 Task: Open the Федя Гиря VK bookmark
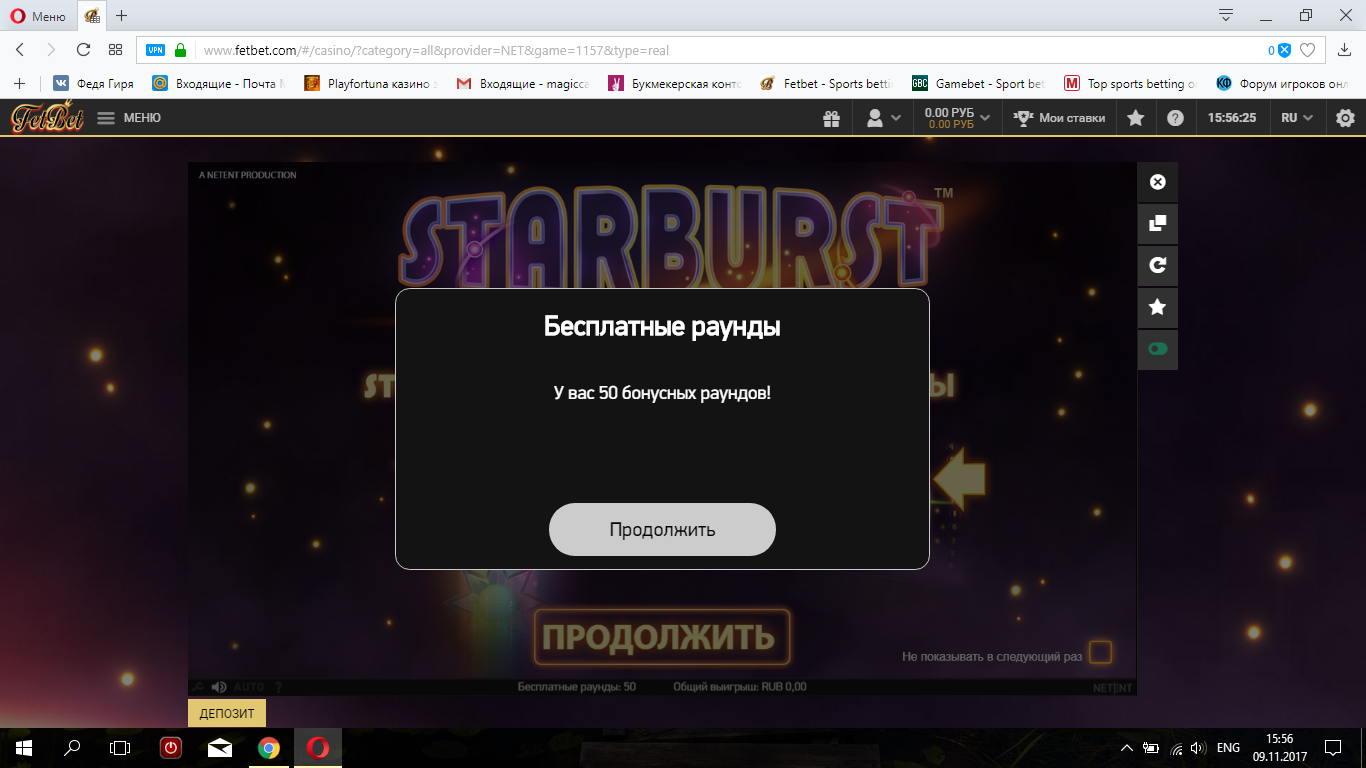pyautogui.click(x=93, y=84)
